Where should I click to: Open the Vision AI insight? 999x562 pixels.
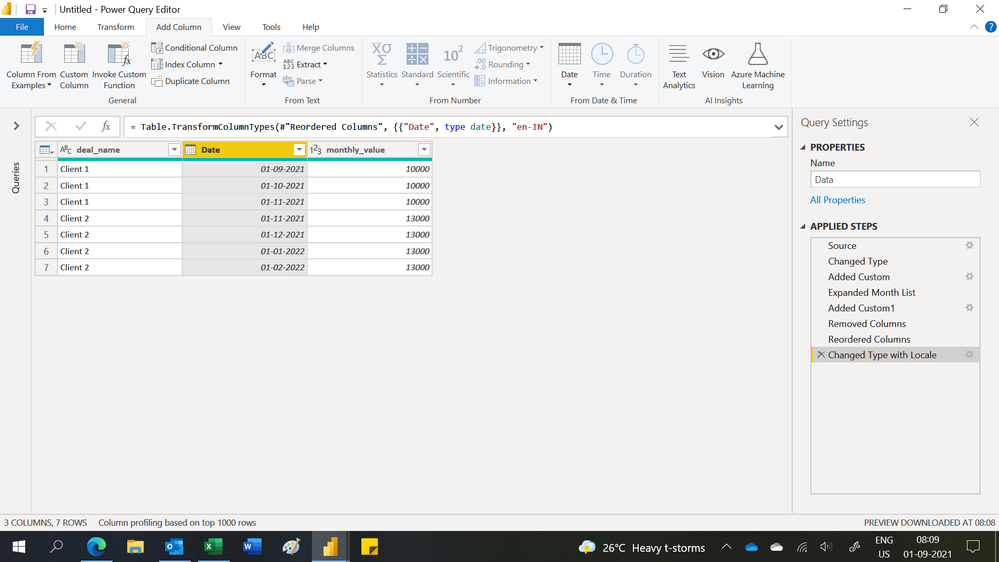[x=713, y=61]
